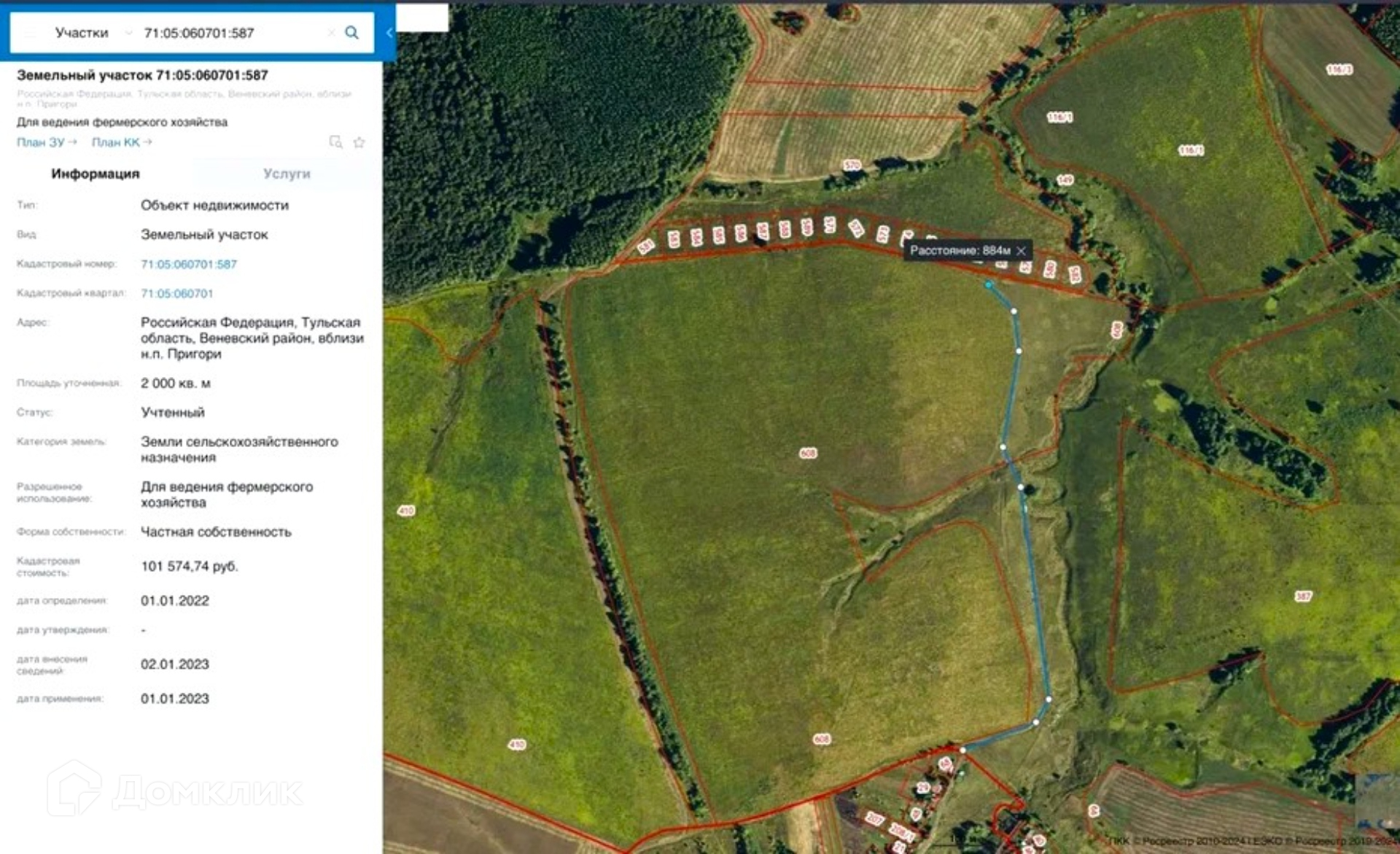
Task: Switch to the Услуги tab
Action: 287,174
